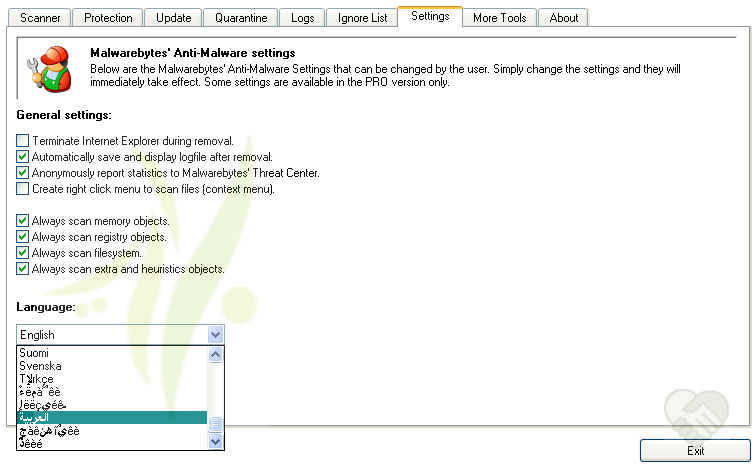
Task: Click the language list scroll down arrow
Action: (x=215, y=441)
